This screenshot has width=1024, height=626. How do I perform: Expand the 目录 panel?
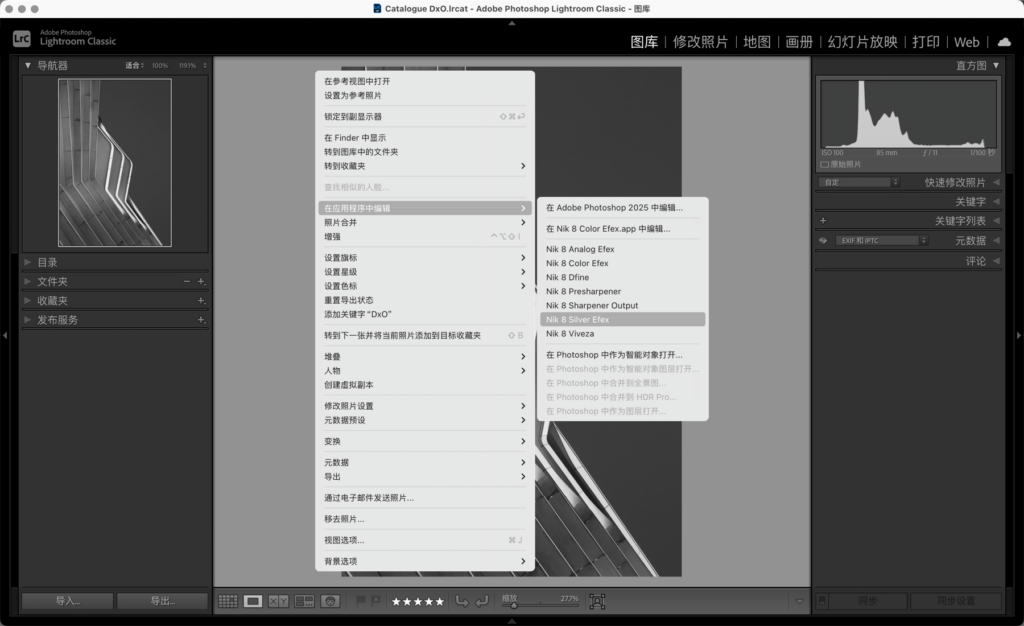pyautogui.click(x=47, y=262)
